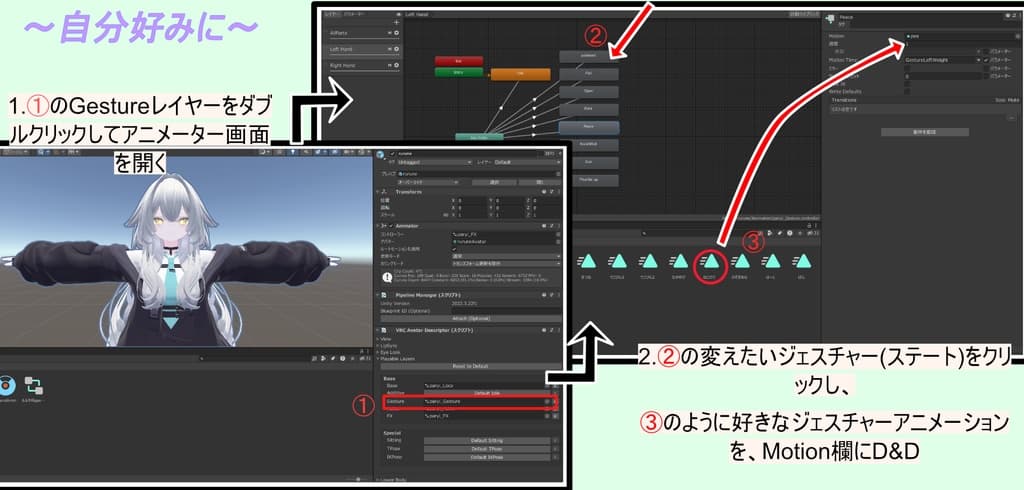Select the Peace state node
1024x490 pixels.
589,127
